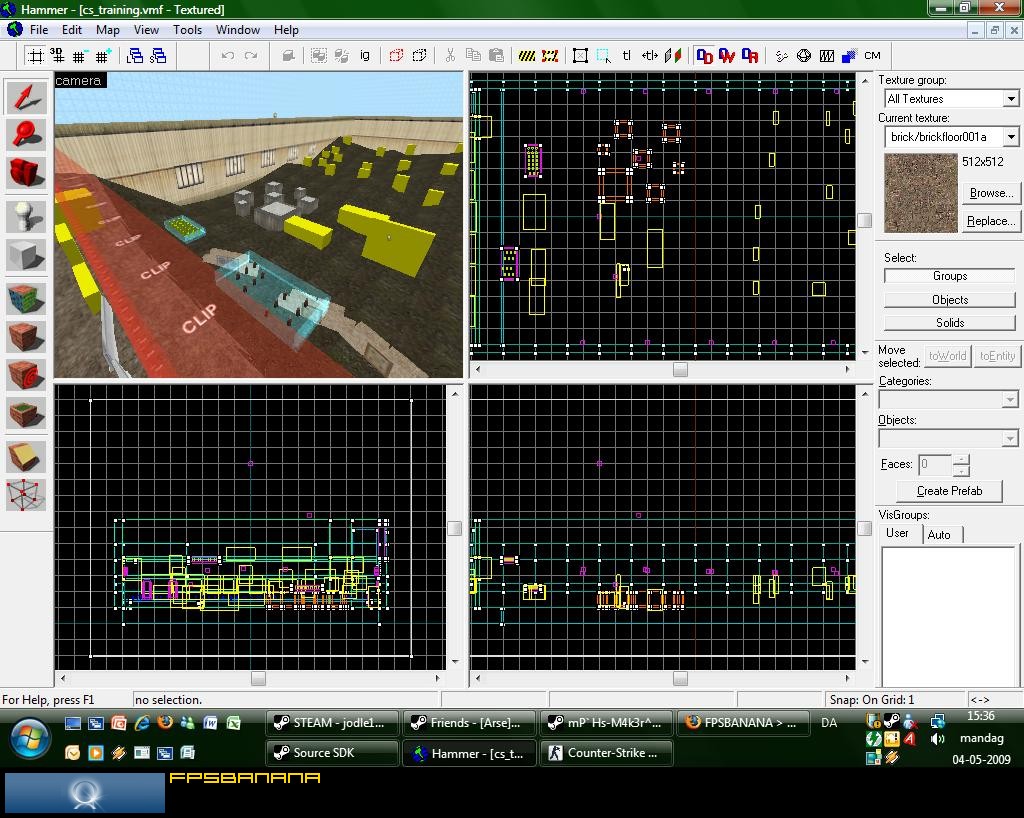Viewport: 1024px width, 818px height.
Task: Toggle the 2D grid display
Action: pos(35,56)
